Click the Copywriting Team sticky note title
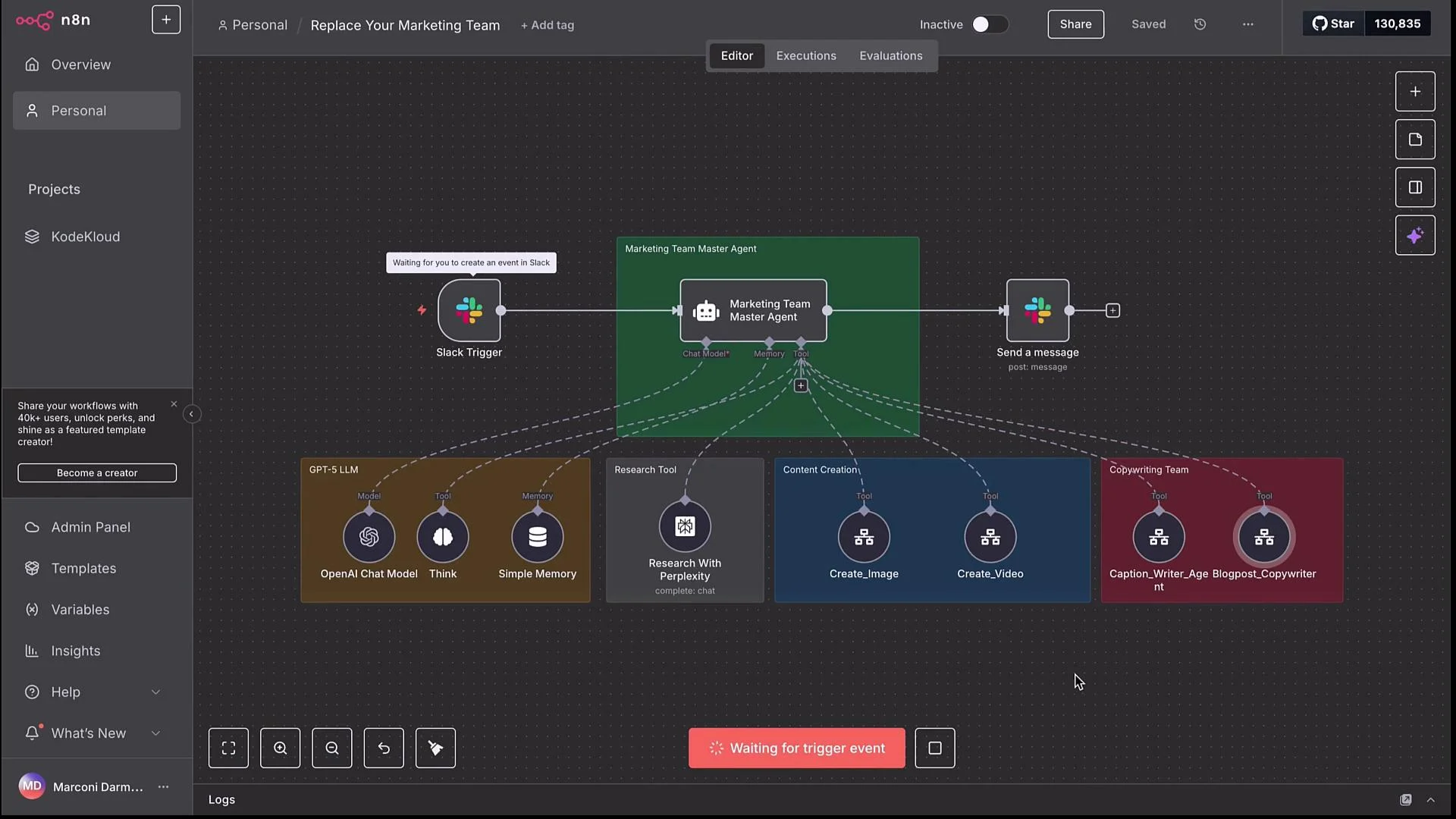 pos(1149,470)
